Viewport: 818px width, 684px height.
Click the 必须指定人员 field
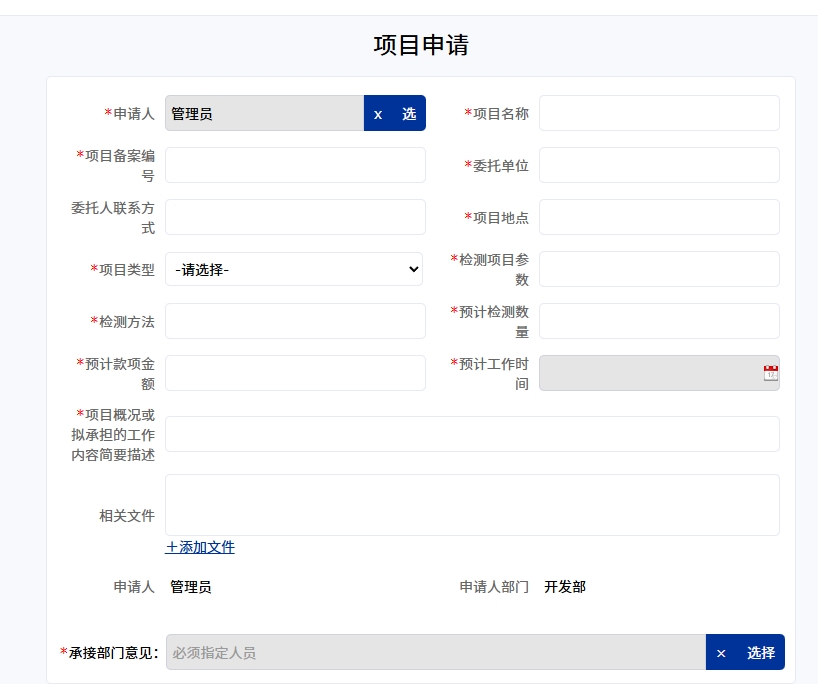click(x=436, y=652)
